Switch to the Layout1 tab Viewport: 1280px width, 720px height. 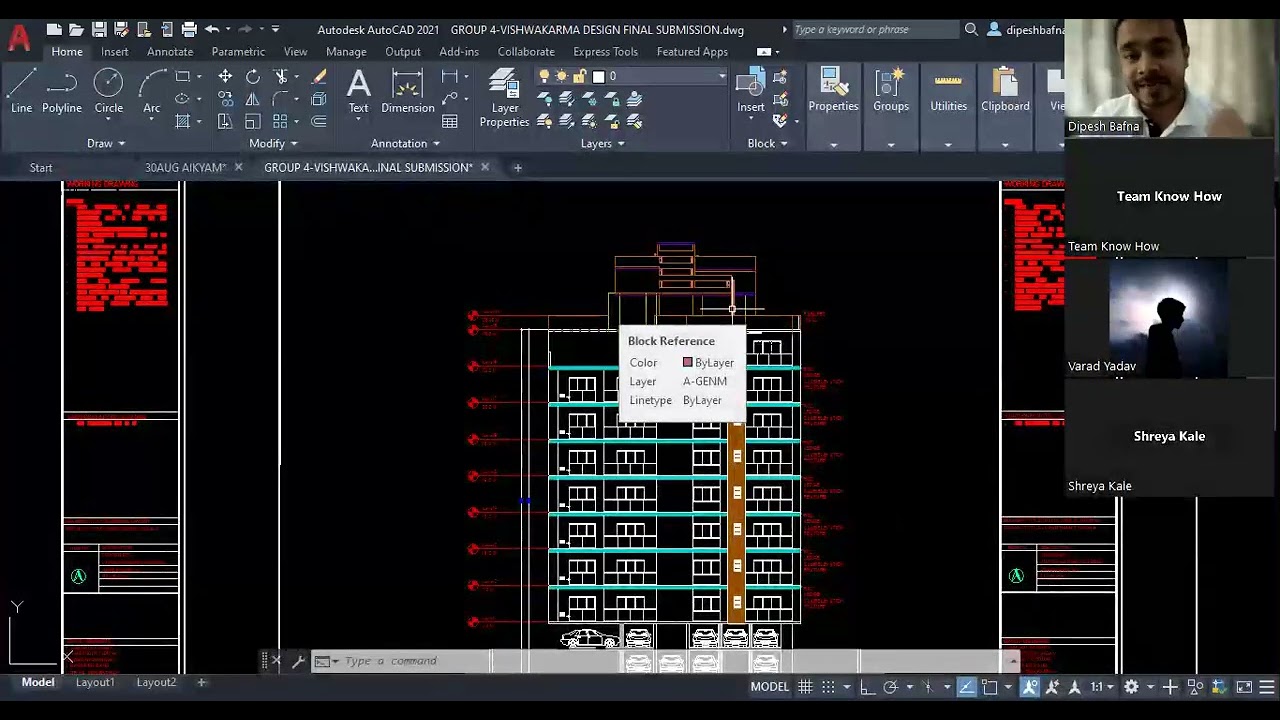(x=95, y=682)
